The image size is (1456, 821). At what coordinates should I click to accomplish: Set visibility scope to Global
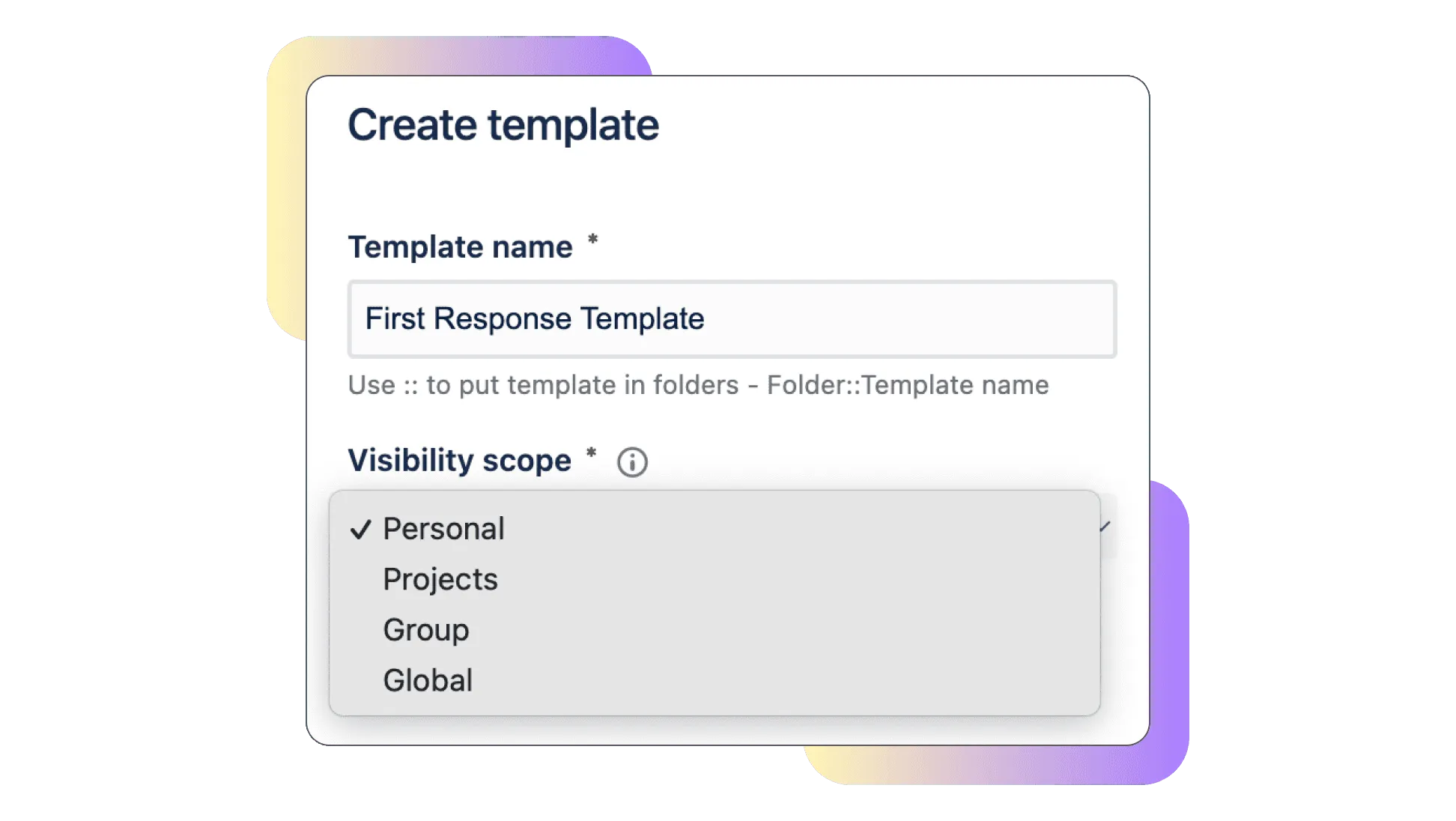pyautogui.click(x=428, y=681)
